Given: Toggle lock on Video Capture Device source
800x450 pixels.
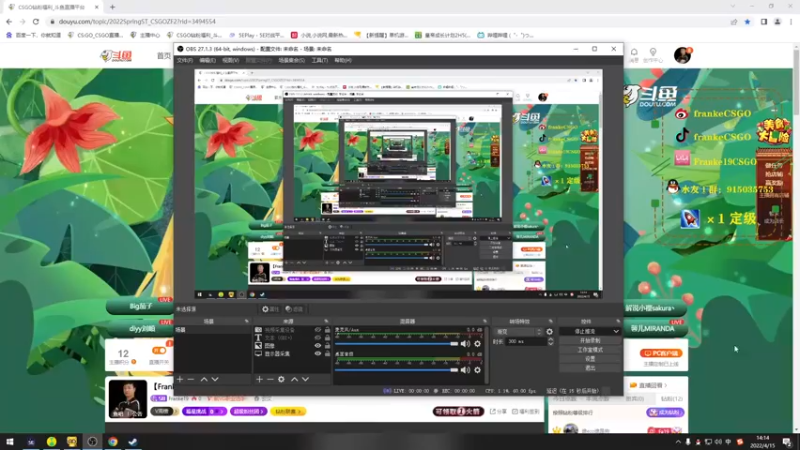Looking at the screenshot, I should pos(328,330).
